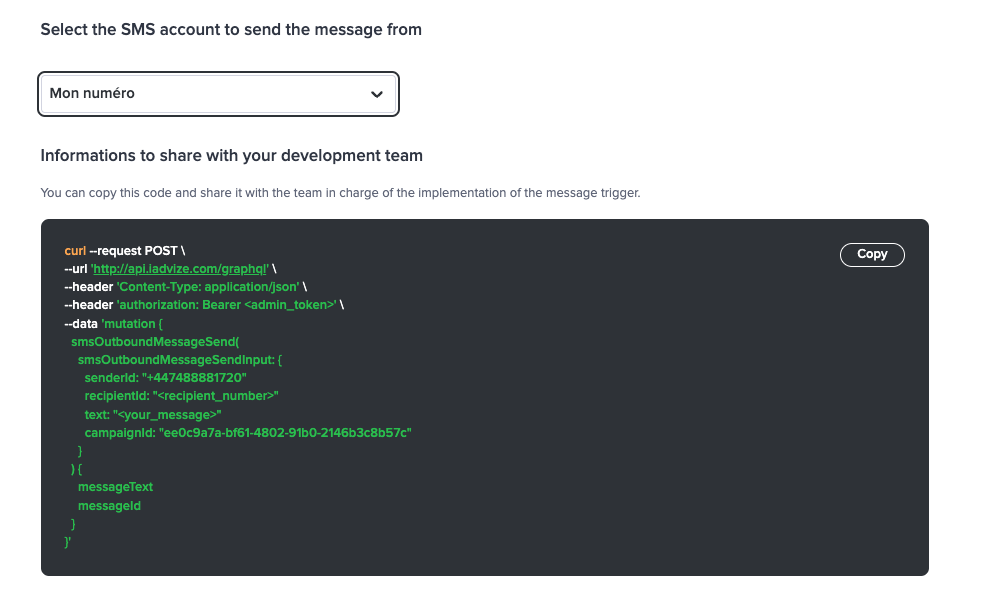990x598 pixels.
Task: Click the recipientId placeholder line
Action: pyautogui.click(x=182, y=396)
